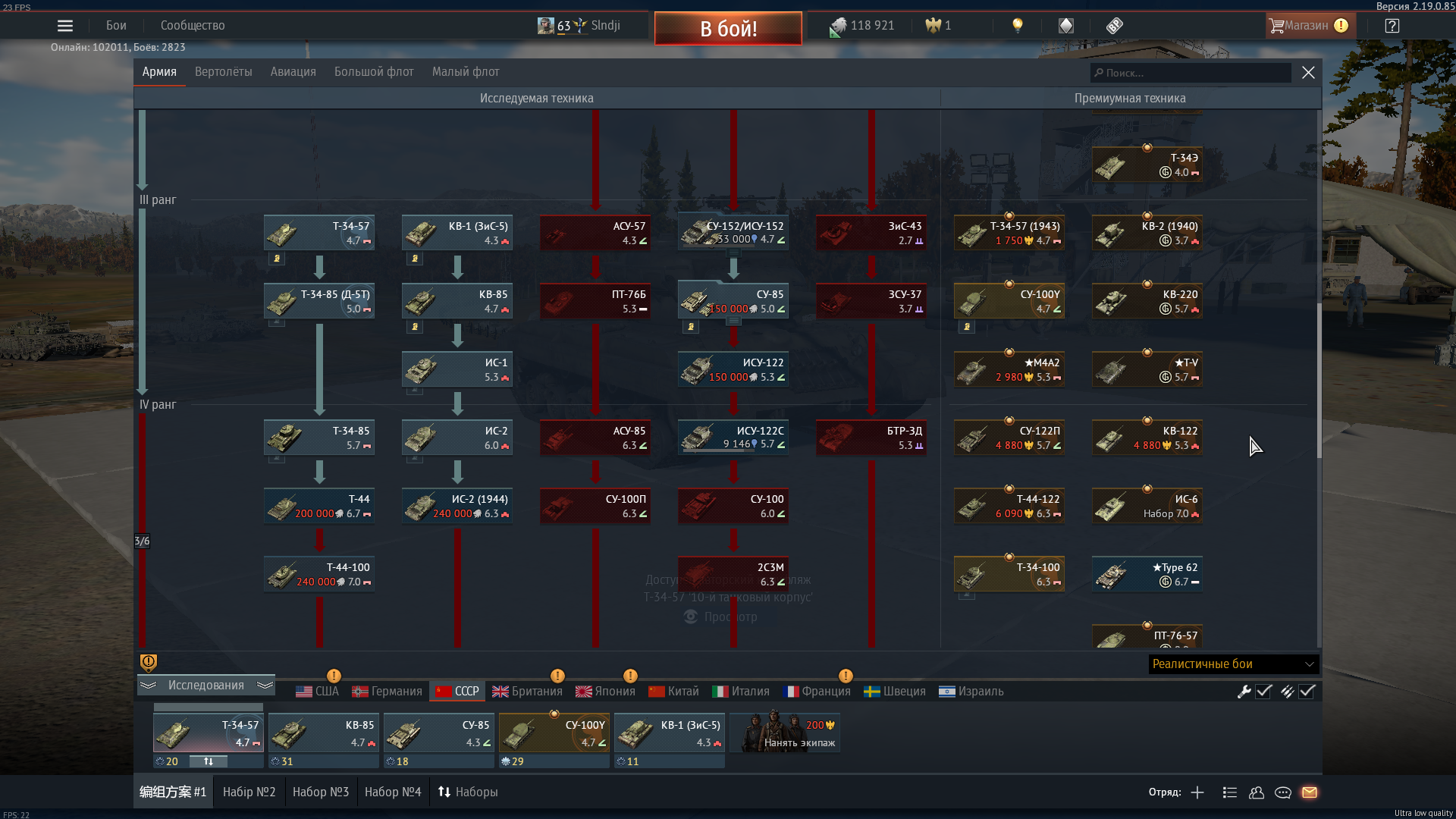Select the КВ-1 (ЗиС-5) crew slot
1456x819 pixels.
(x=670, y=733)
